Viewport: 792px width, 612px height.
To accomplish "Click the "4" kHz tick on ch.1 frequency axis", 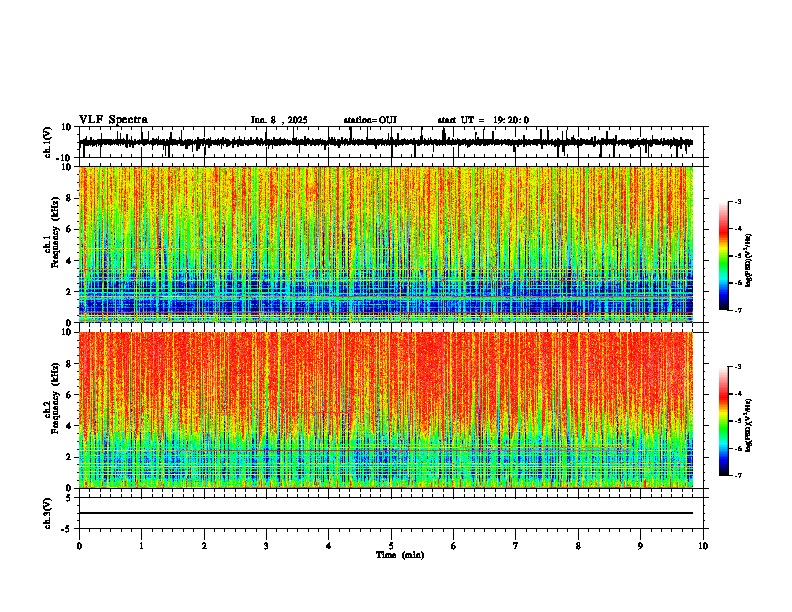I will pos(70,261).
